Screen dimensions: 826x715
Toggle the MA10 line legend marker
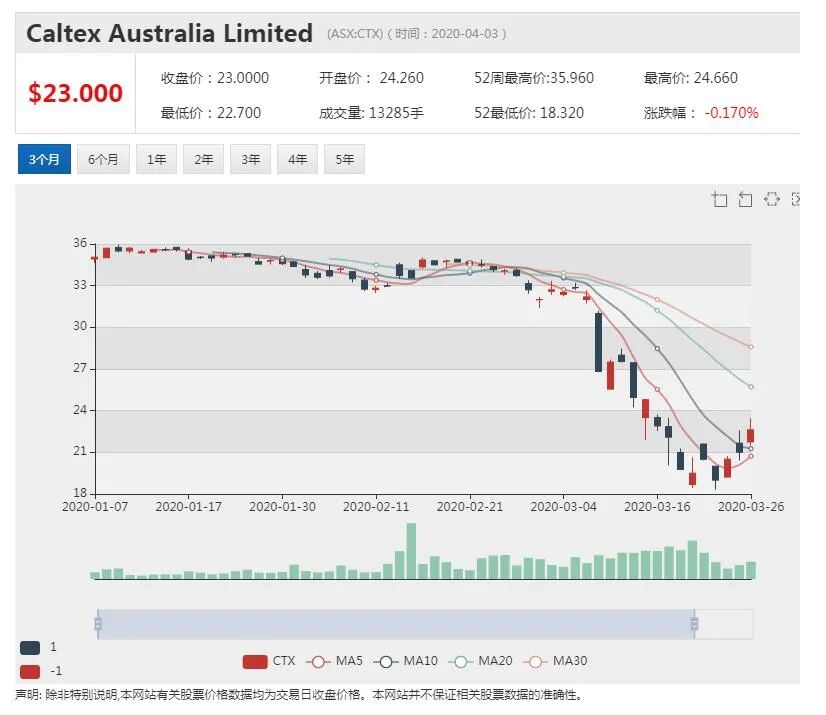(386, 662)
